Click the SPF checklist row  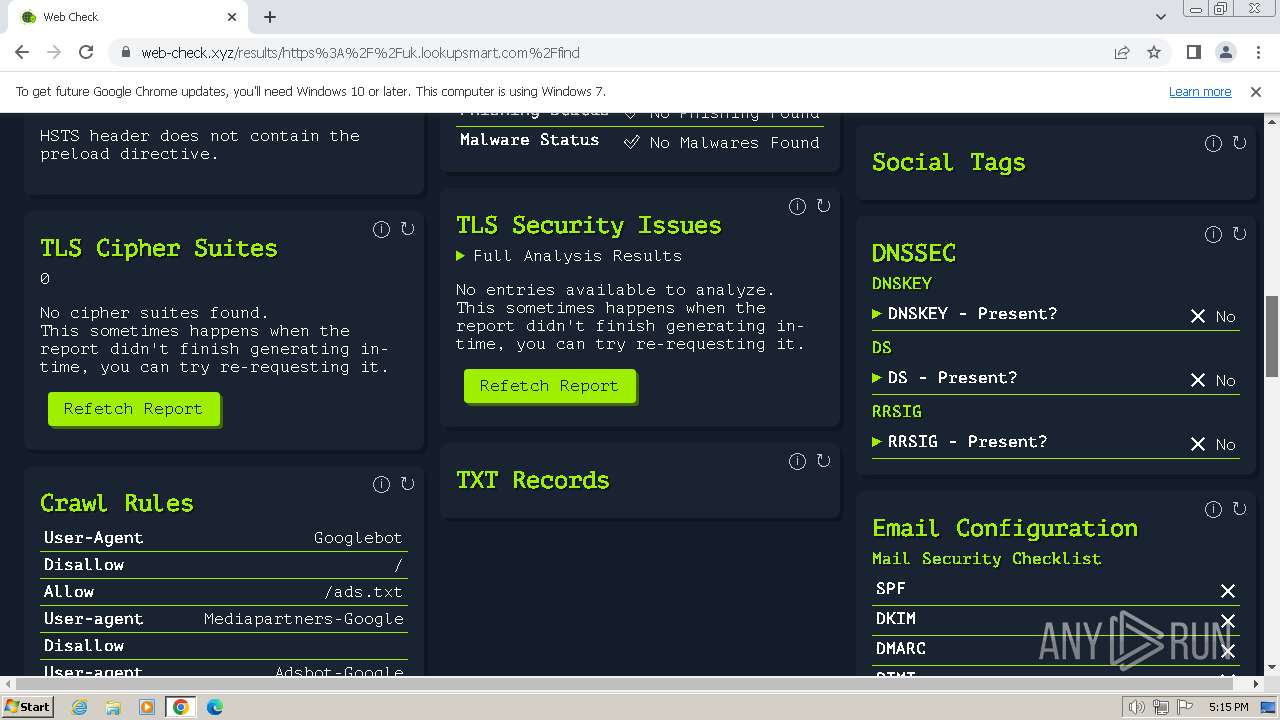coord(1056,590)
